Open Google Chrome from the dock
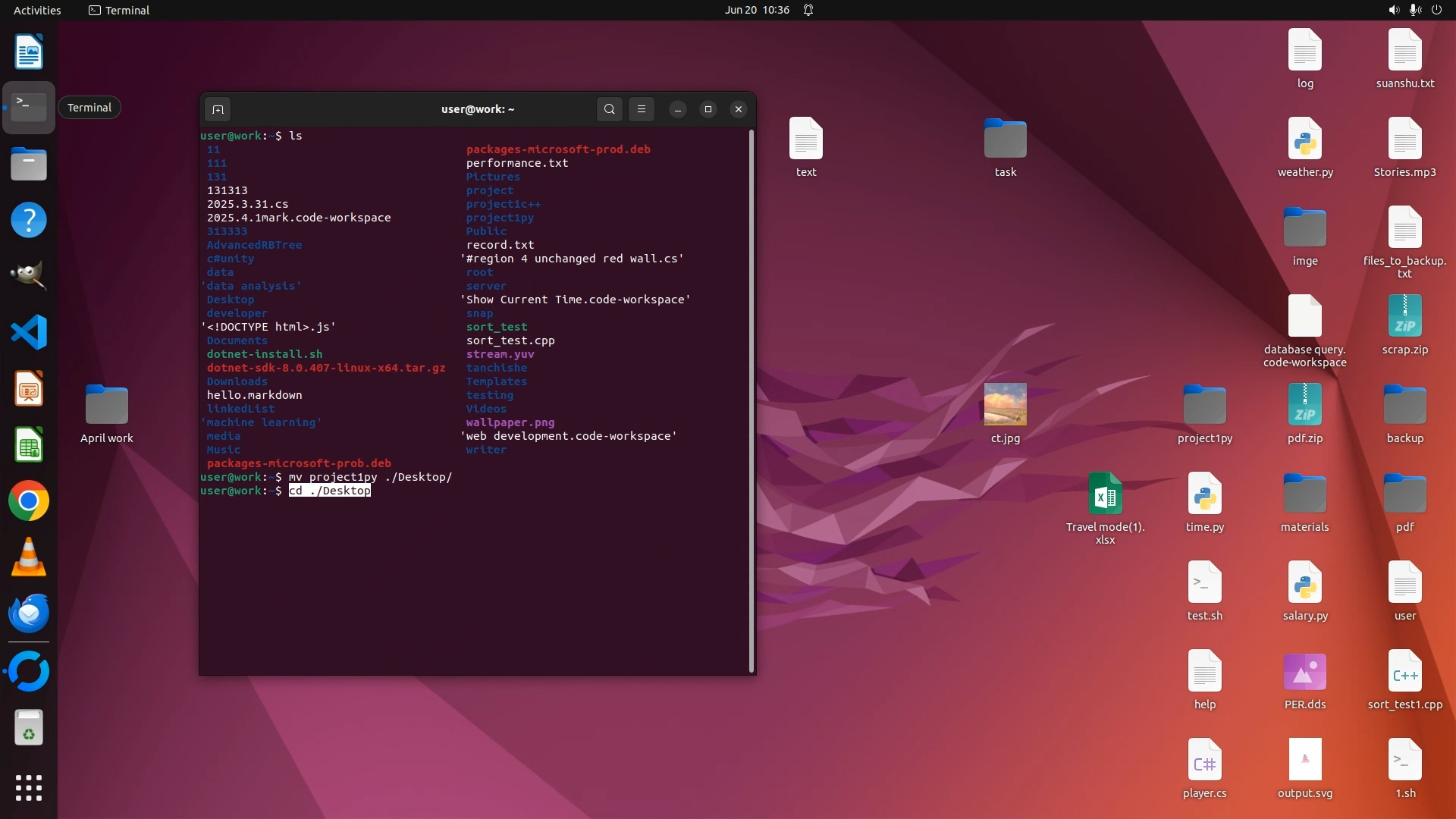This screenshot has height=819, width=1456. click(29, 501)
